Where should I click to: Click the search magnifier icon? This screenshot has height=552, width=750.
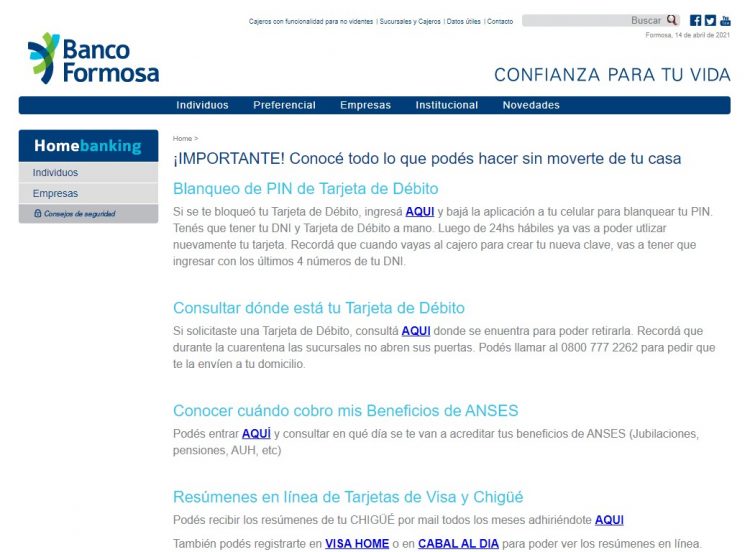pos(672,20)
